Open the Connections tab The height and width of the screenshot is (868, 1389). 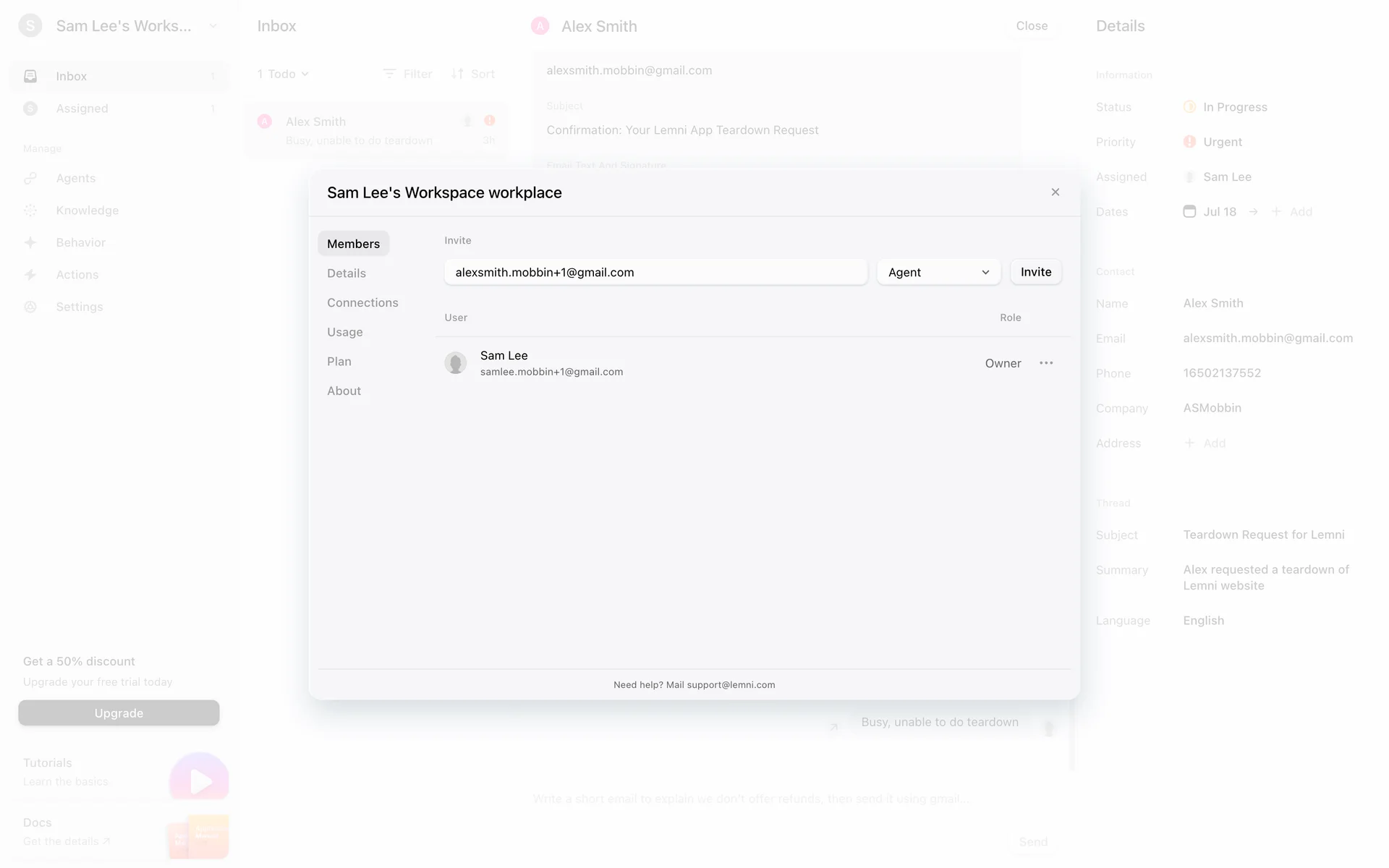[362, 302]
